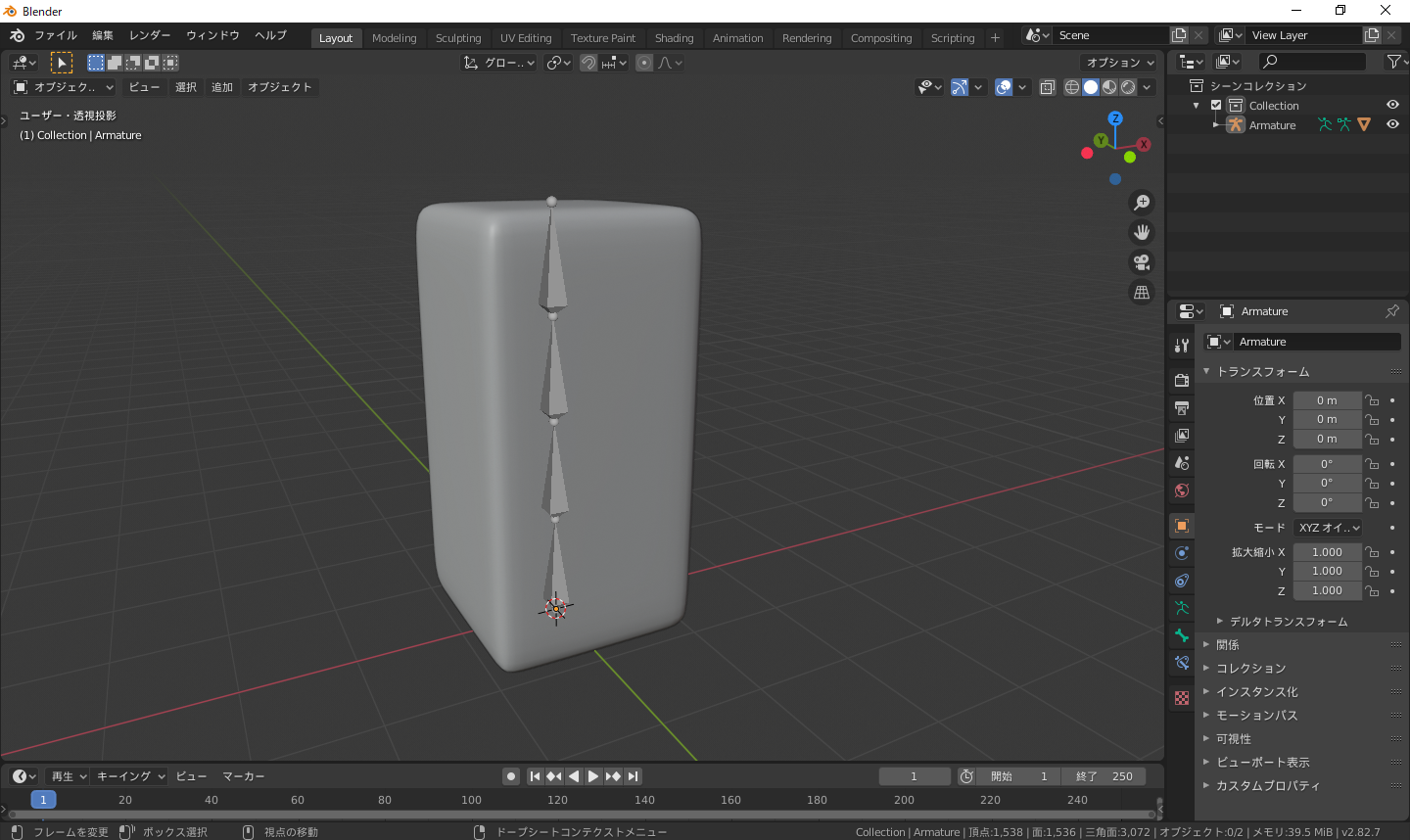Open the rotation mode XYZ dropdown
Screen dimensions: 1410x840
tap(1328, 528)
